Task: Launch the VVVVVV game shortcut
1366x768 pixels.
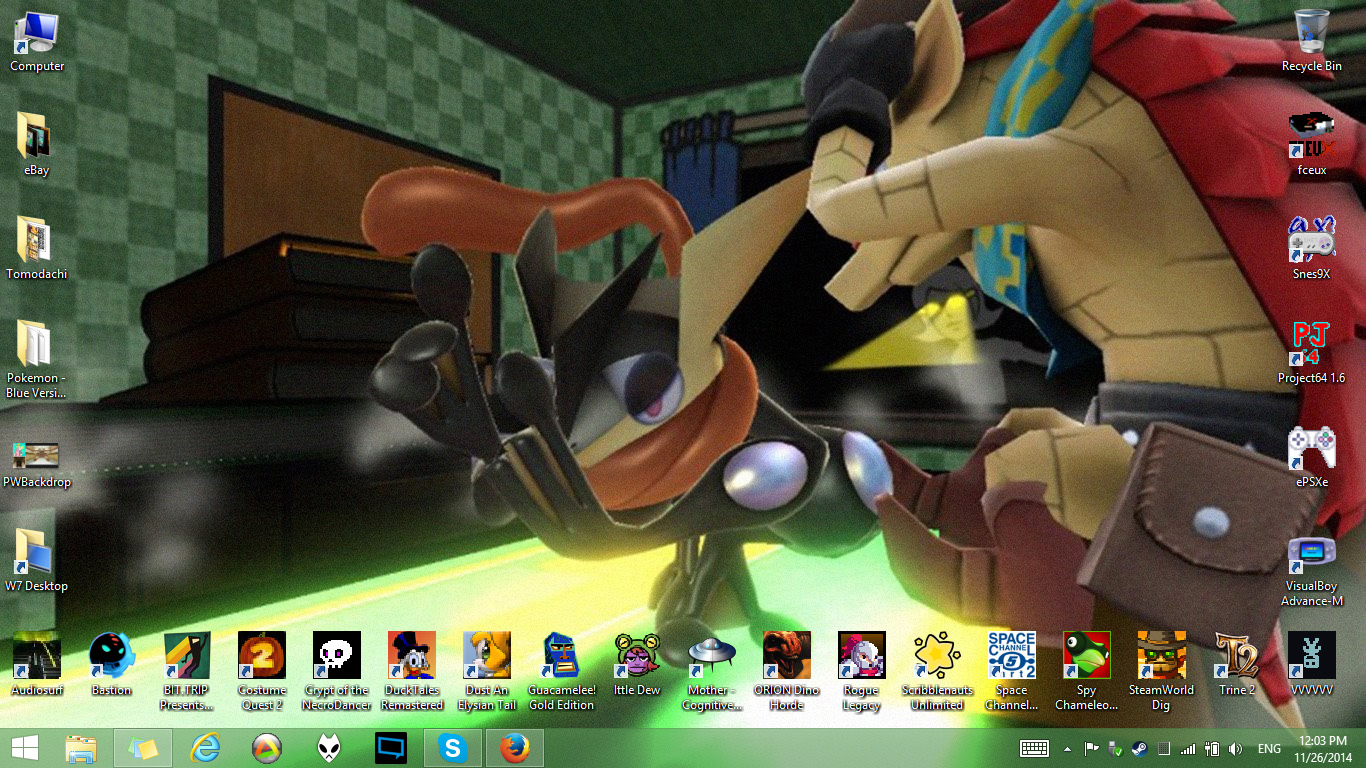Action: point(1312,664)
